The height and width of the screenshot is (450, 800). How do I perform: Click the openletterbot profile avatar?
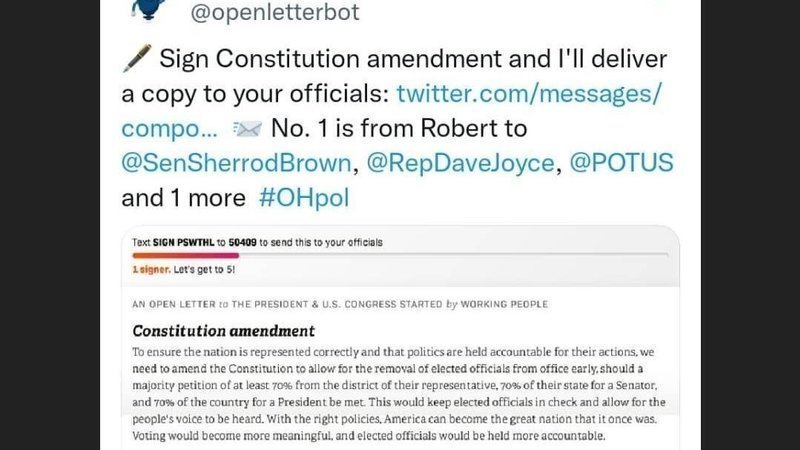click(x=149, y=8)
